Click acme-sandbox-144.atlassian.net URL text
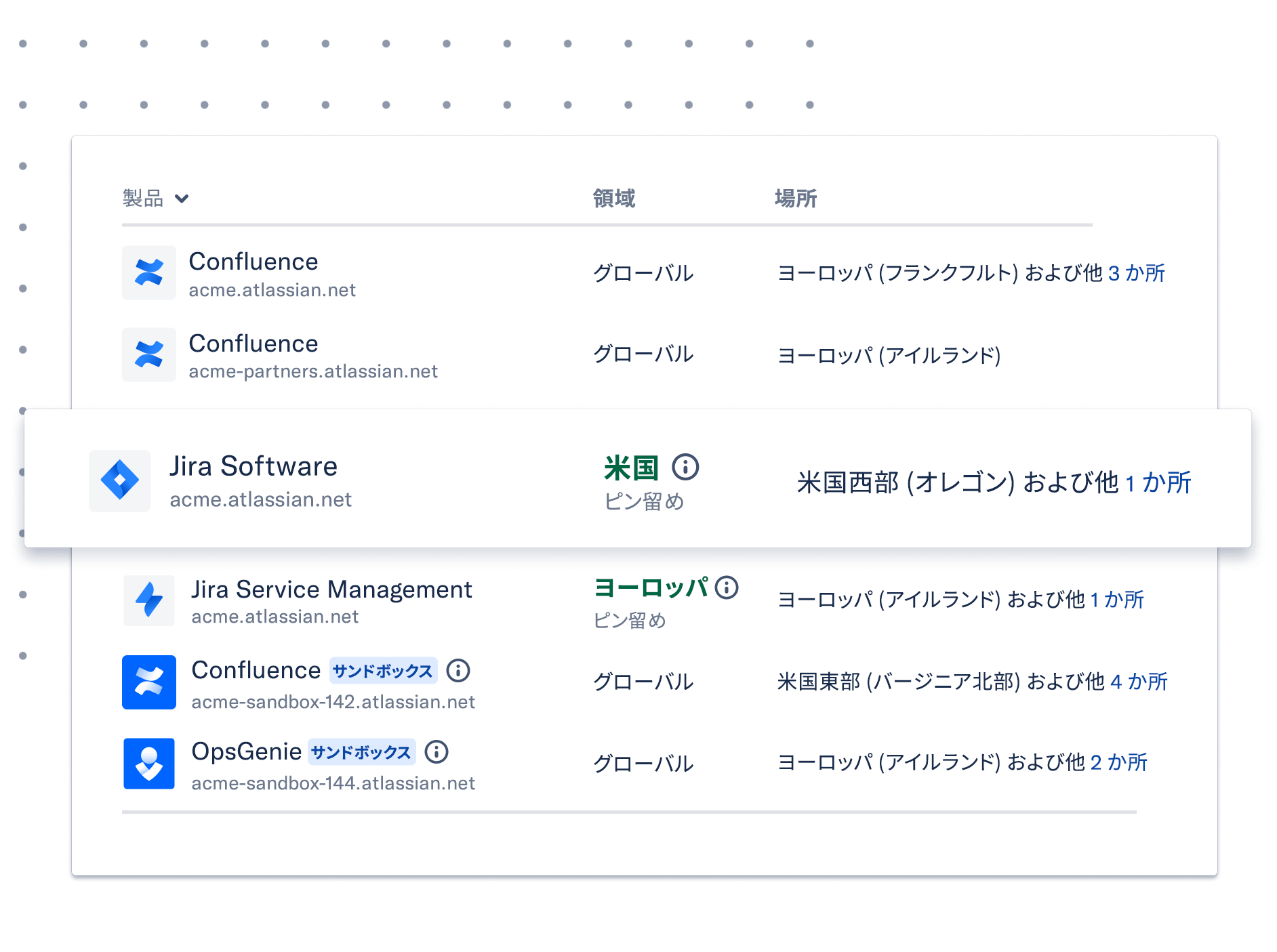 [333, 783]
